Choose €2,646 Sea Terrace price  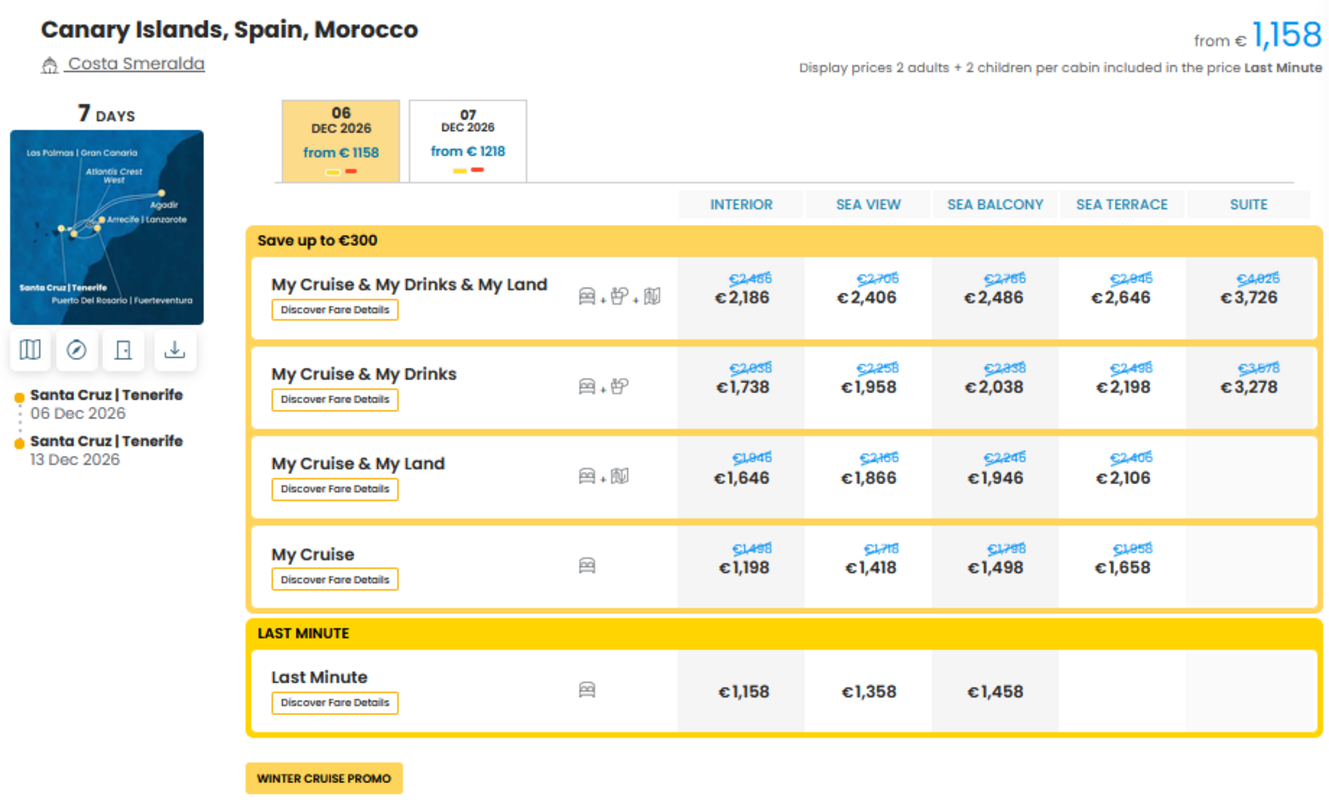pos(1122,298)
